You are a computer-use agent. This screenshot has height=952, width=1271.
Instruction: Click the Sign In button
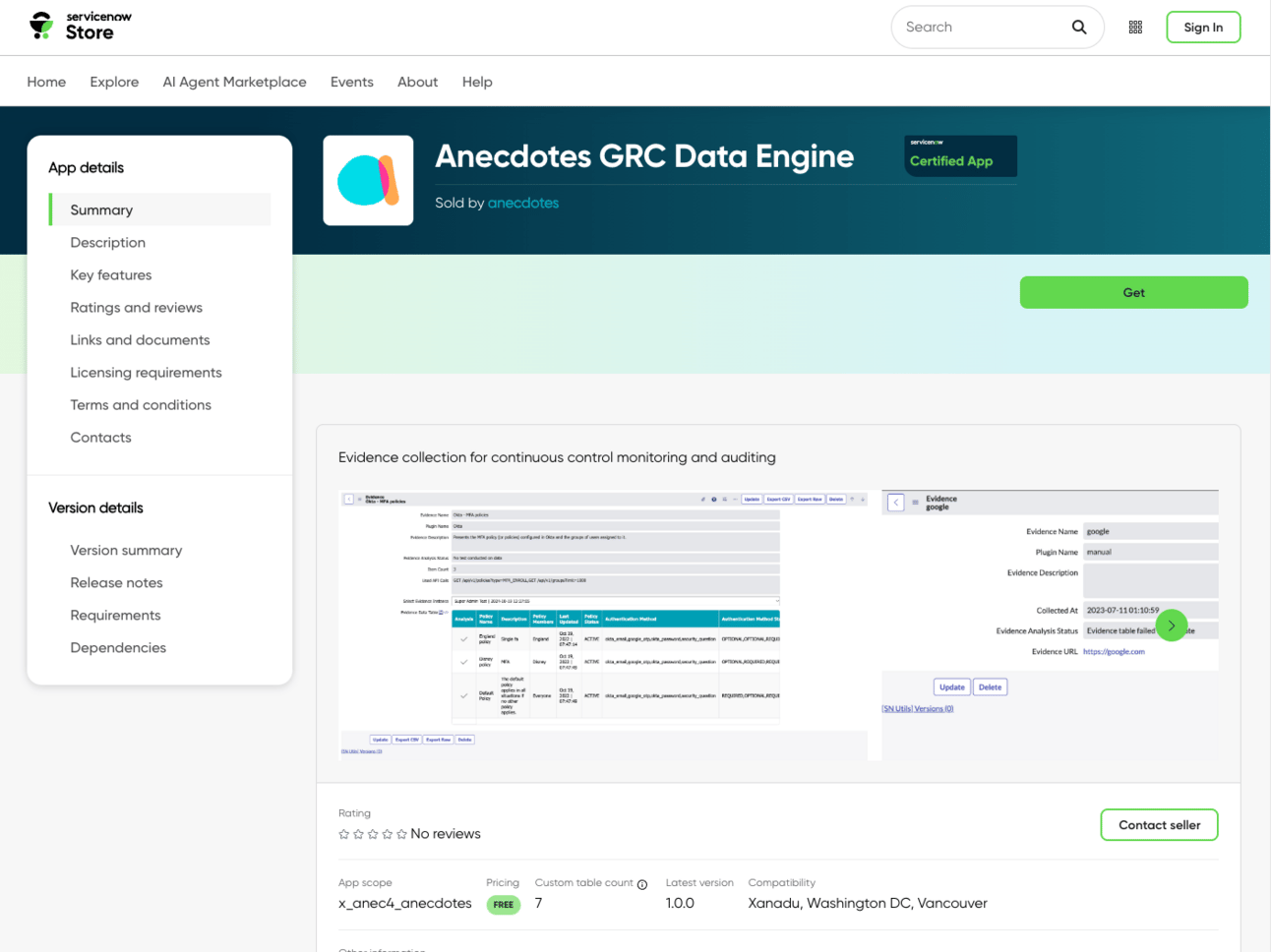pyautogui.click(x=1203, y=28)
